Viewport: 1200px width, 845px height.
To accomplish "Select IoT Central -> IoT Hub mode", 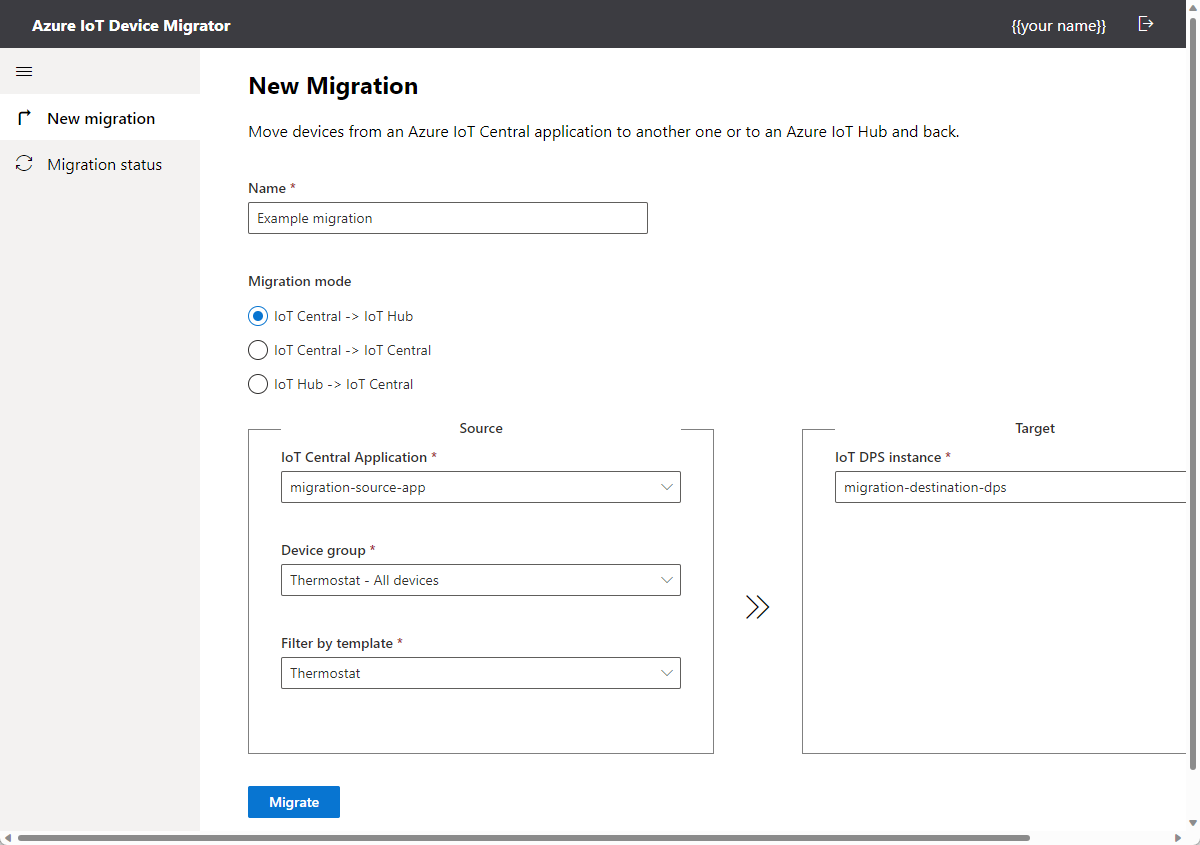I will (x=257, y=316).
